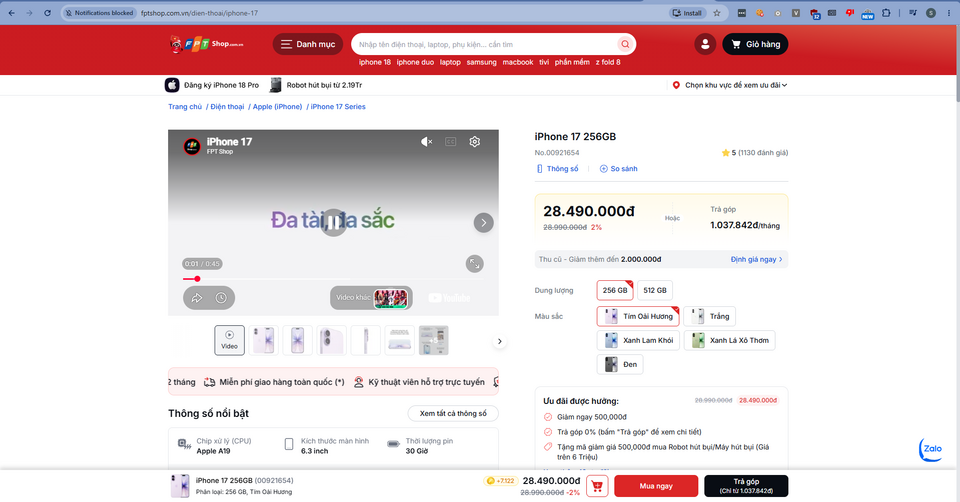This screenshot has width=960, height=502.
Task: Click the FPT Shop logo
Action: pyautogui.click(x=206, y=44)
